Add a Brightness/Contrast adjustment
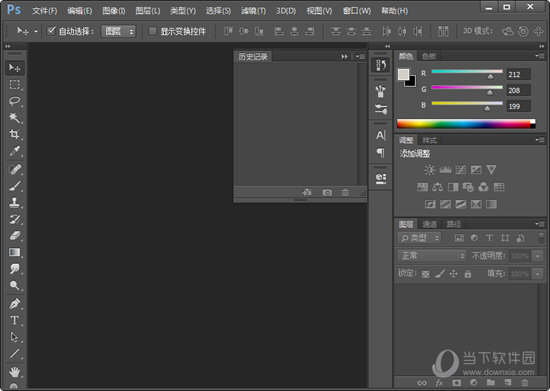The width and height of the screenshot is (550, 391). point(429,170)
